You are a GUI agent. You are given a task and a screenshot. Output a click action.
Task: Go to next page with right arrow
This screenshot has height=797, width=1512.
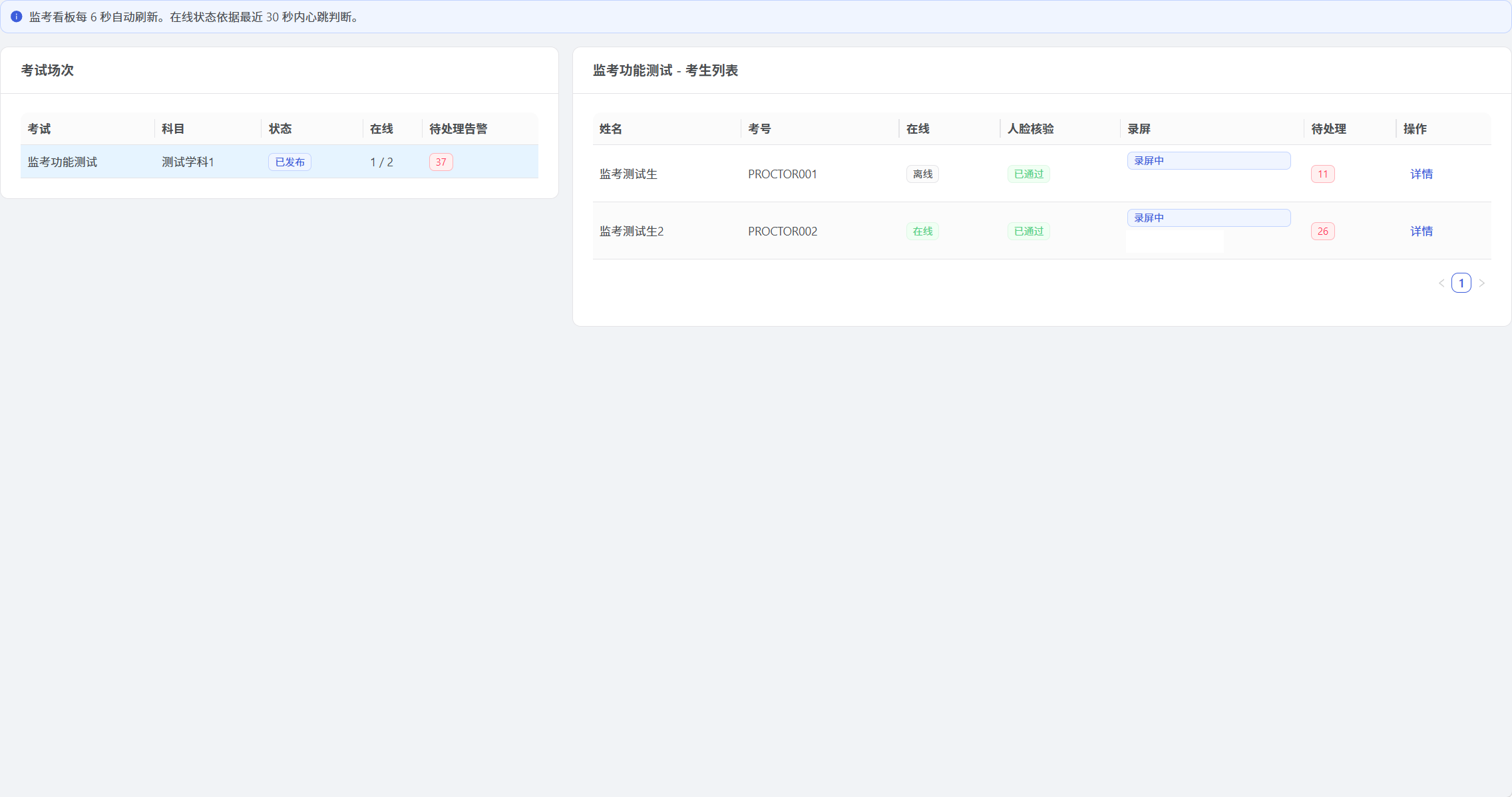pos(1481,283)
